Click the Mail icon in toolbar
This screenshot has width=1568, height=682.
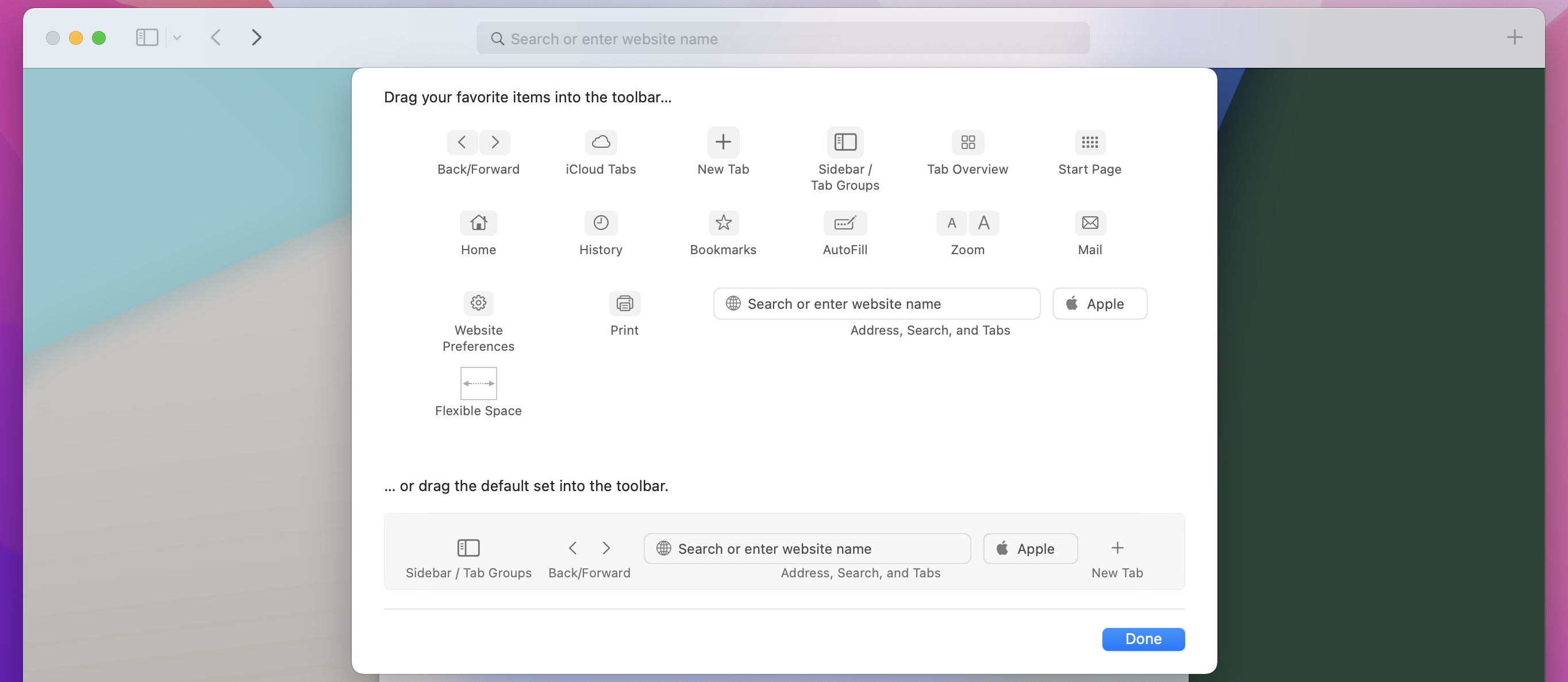click(x=1089, y=222)
